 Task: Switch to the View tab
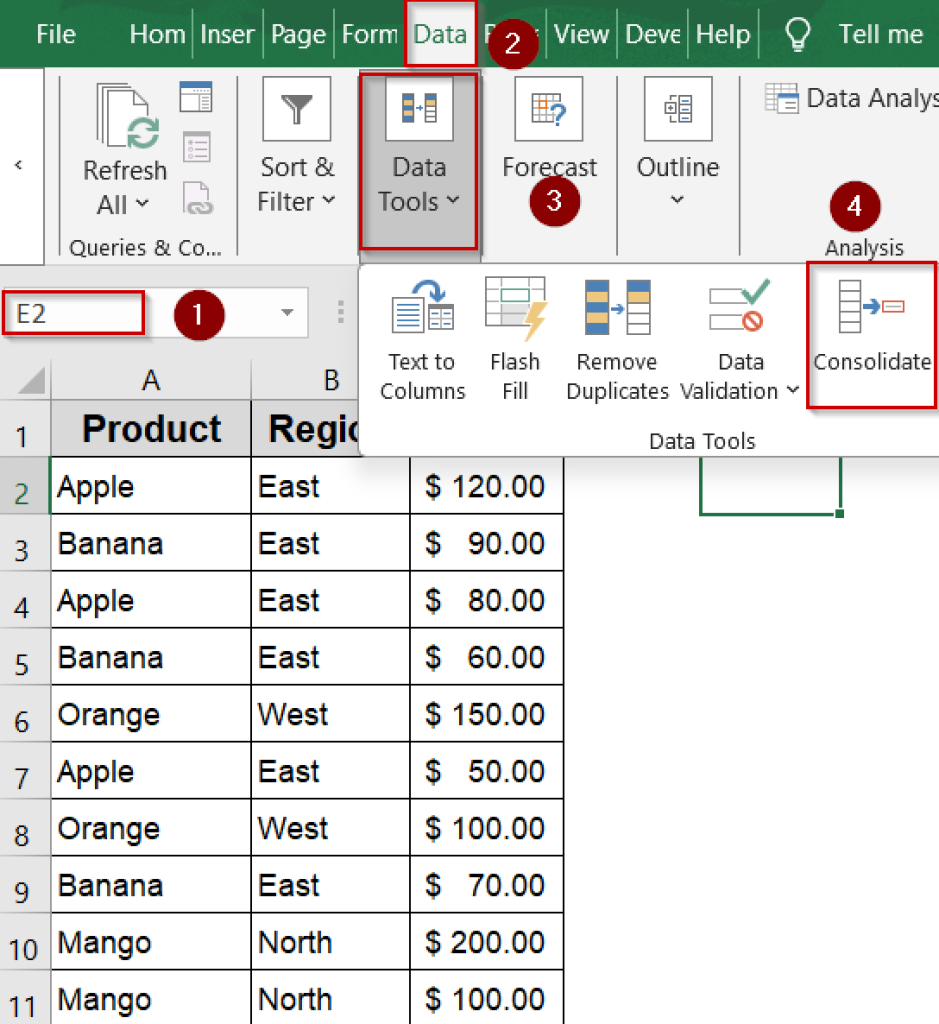coord(582,33)
